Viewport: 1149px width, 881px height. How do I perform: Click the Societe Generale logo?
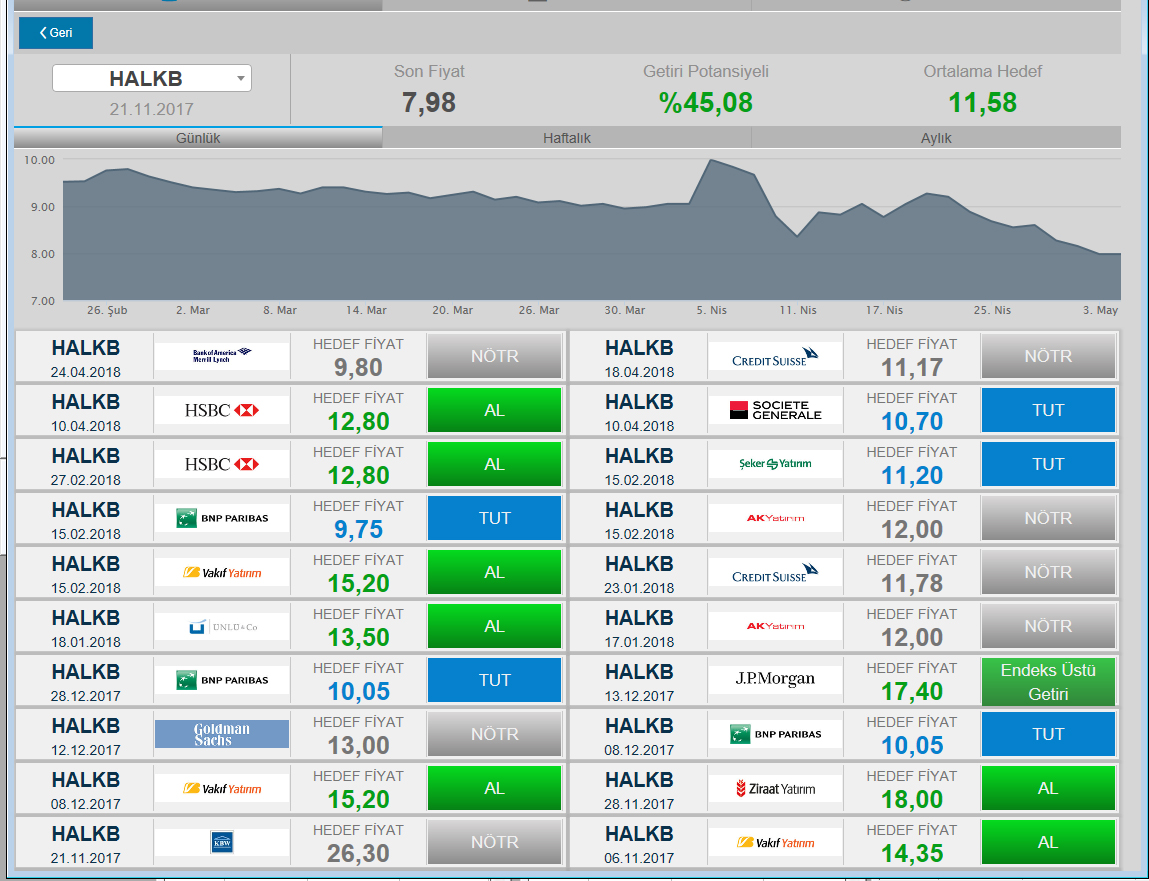pos(775,410)
